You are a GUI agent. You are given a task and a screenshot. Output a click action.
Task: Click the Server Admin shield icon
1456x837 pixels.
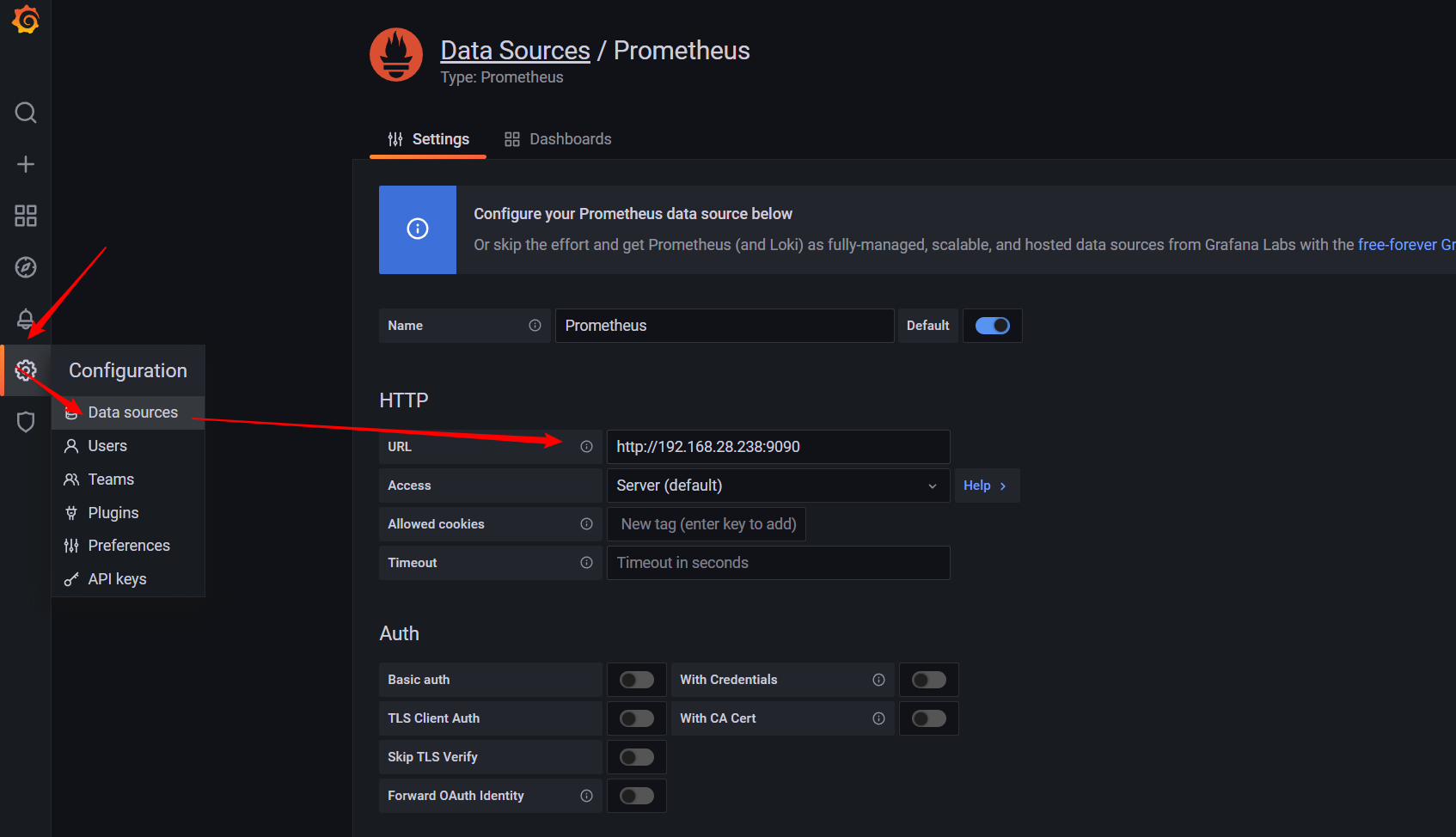(x=26, y=422)
